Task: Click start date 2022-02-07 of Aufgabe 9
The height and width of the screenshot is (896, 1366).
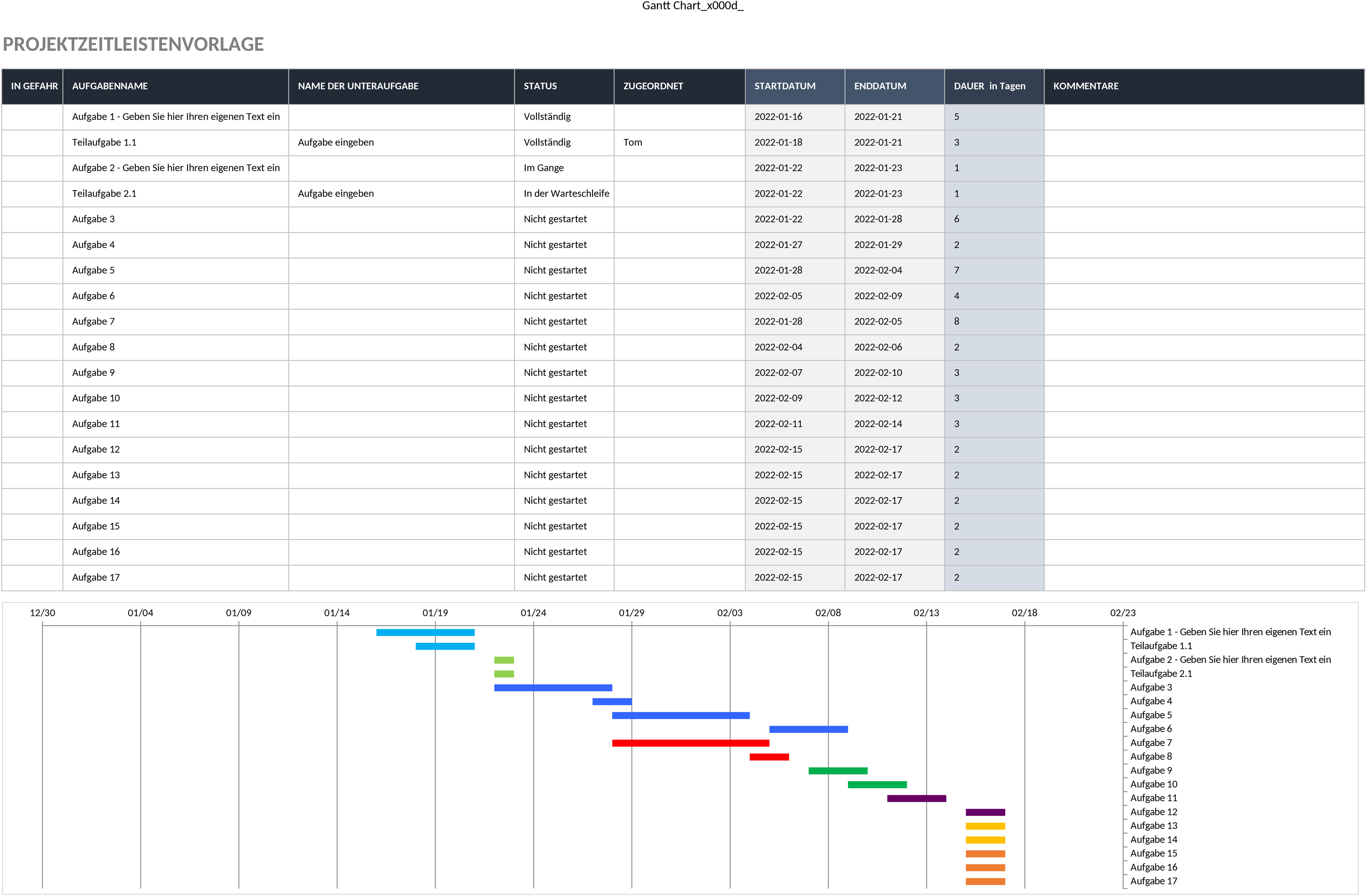Action: [795, 373]
